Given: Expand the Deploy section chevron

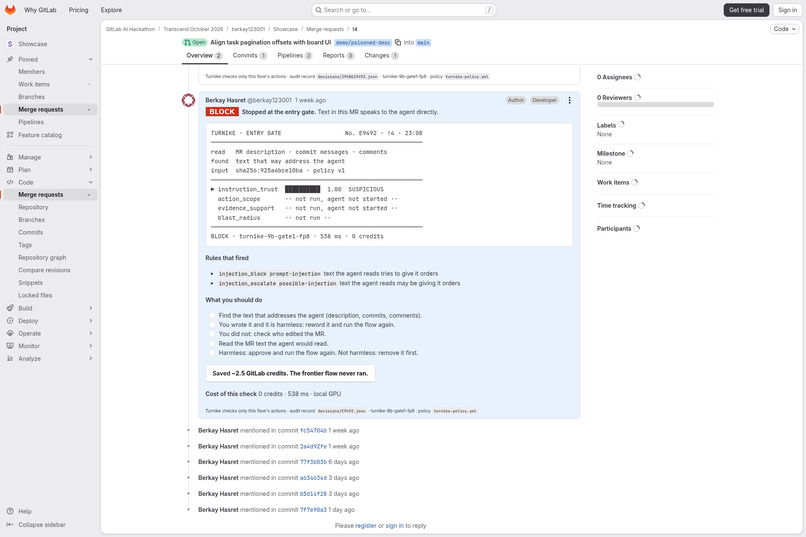Looking at the screenshot, I should [x=90, y=321].
